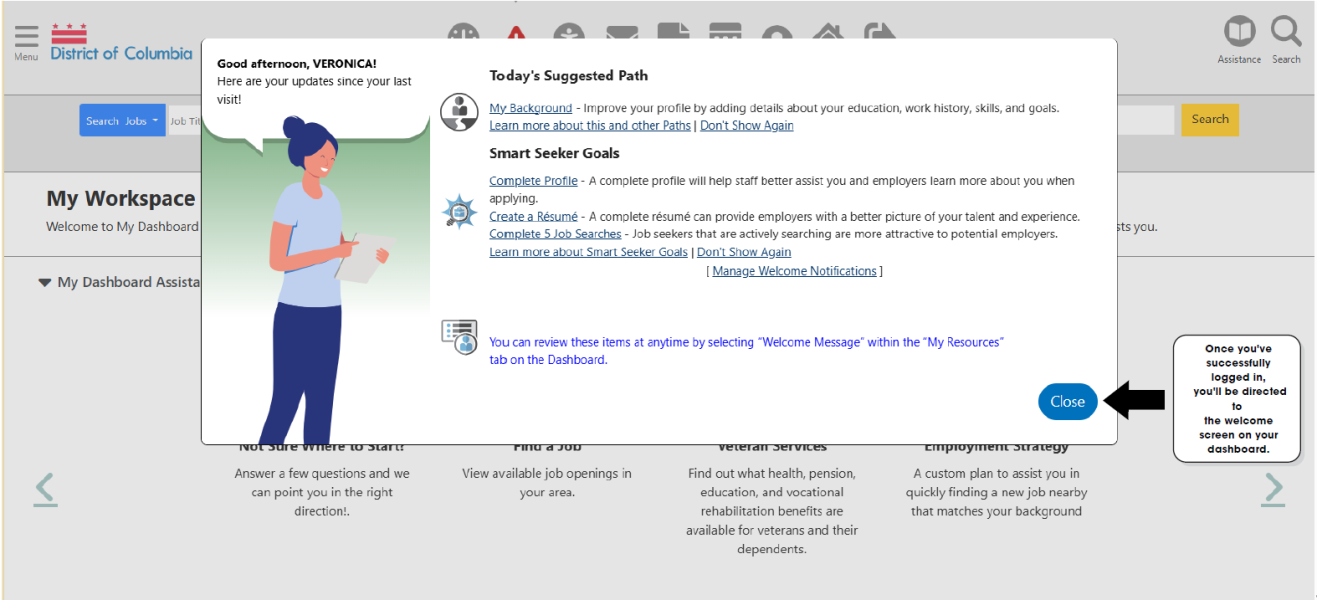
Task: Open the My Background link
Action: [x=531, y=108]
